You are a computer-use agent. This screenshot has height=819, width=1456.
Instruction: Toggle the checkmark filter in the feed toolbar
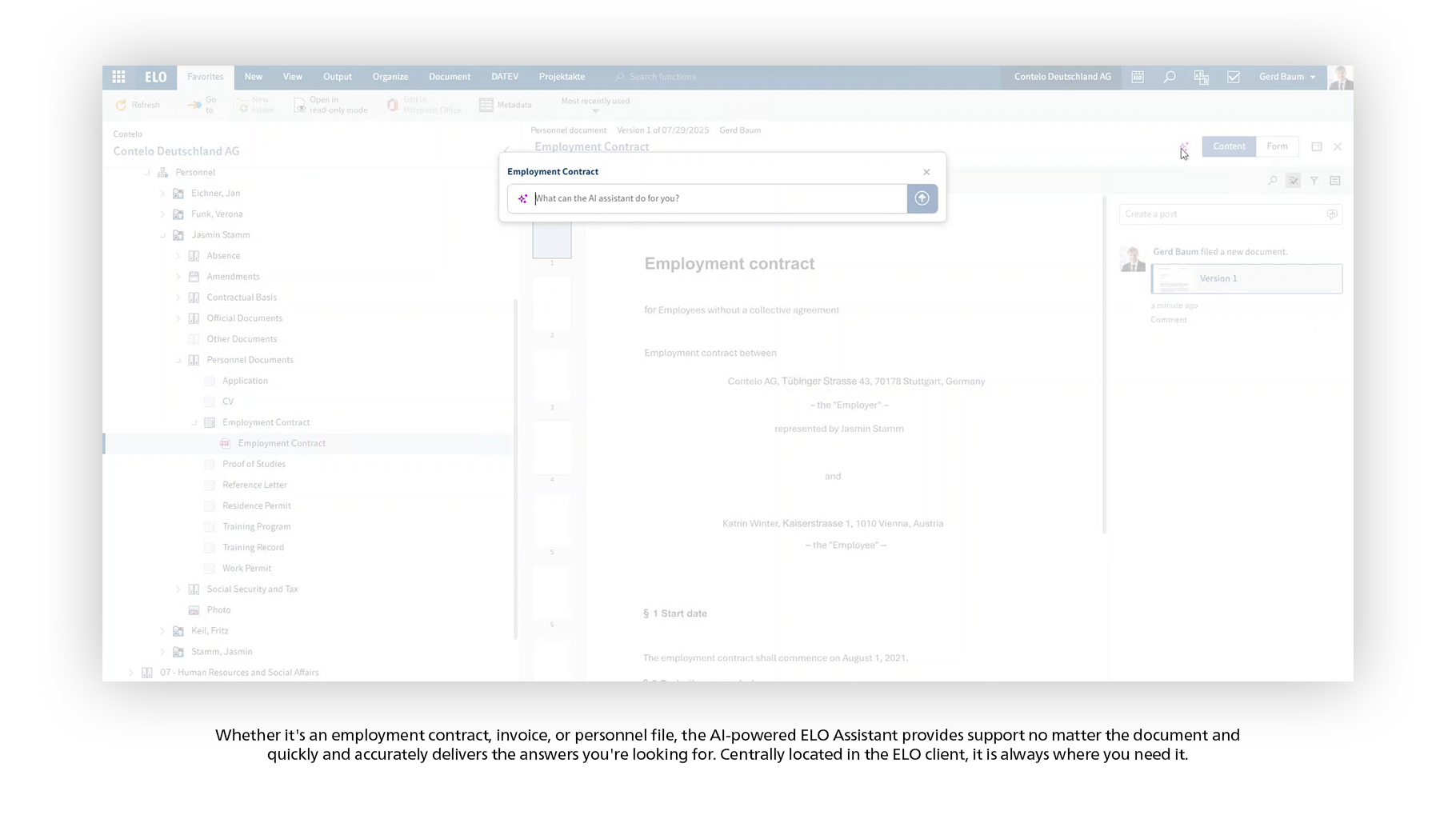pos(1293,180)
